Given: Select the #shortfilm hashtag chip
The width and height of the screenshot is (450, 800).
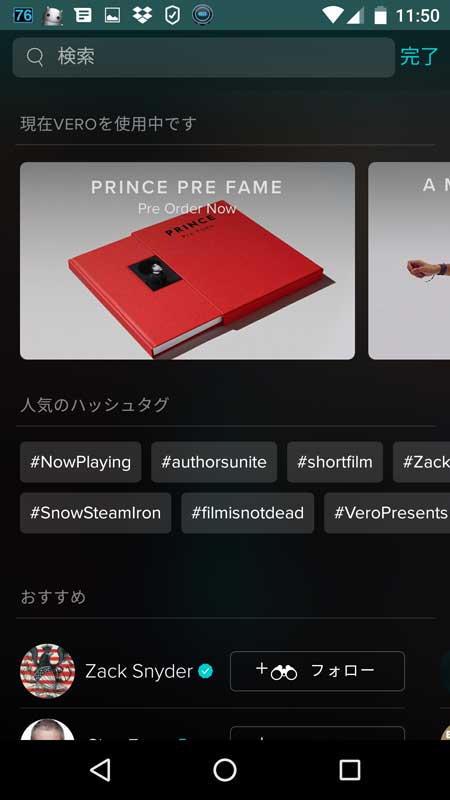Looking at the screenshot, I should click(335, 462).
